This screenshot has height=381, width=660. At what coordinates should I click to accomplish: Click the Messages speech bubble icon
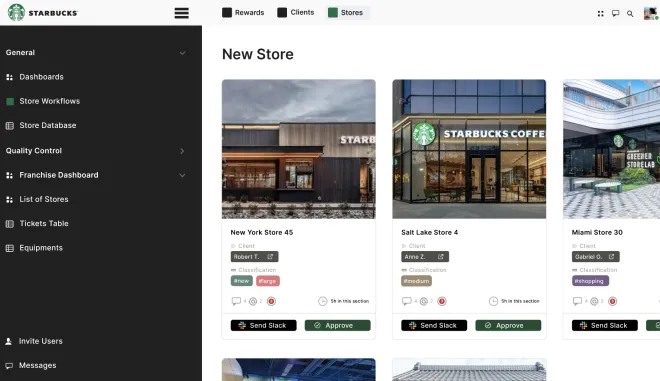(x=9, y=365)
